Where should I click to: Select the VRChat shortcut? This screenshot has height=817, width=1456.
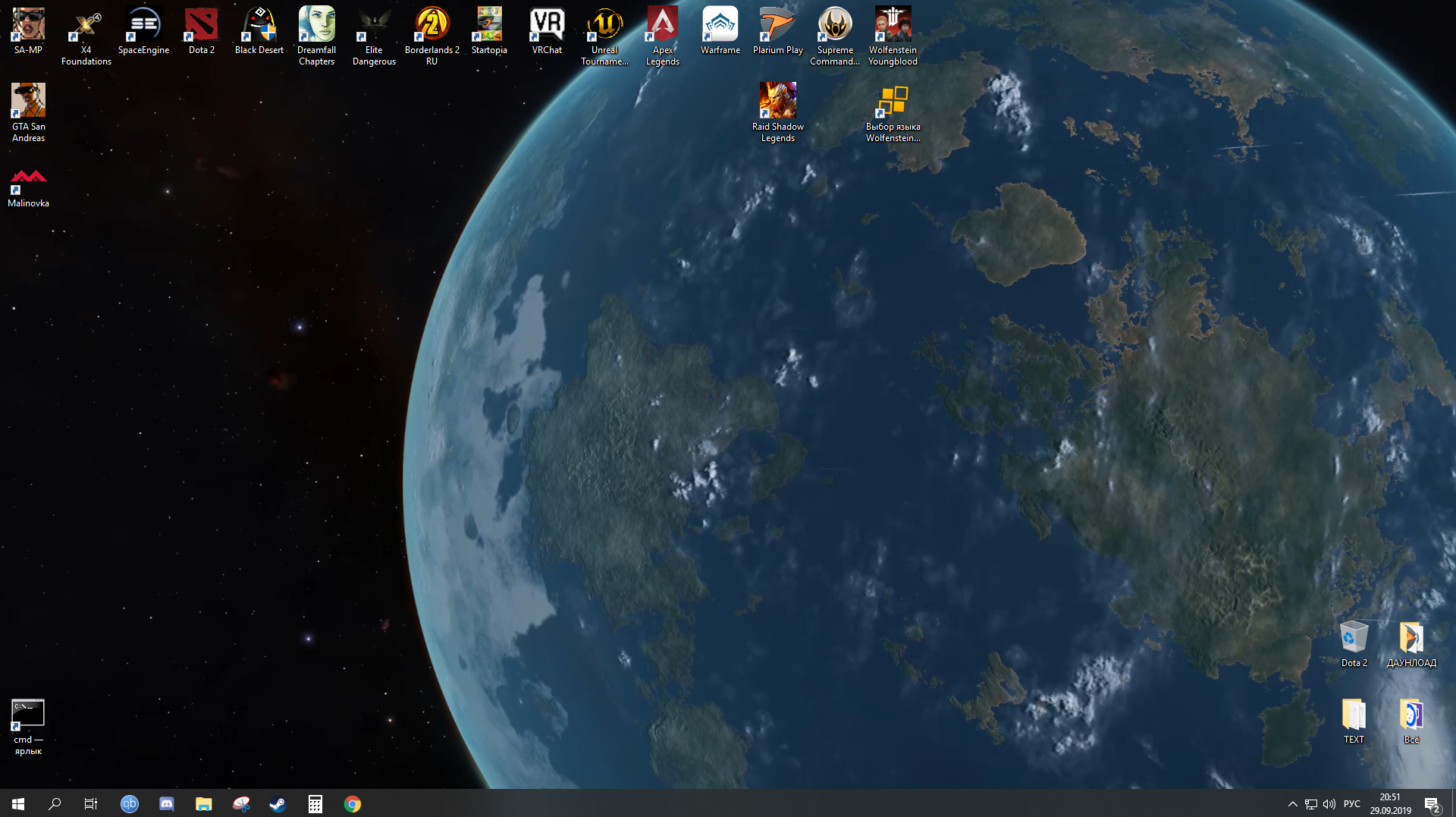point(547,31)
